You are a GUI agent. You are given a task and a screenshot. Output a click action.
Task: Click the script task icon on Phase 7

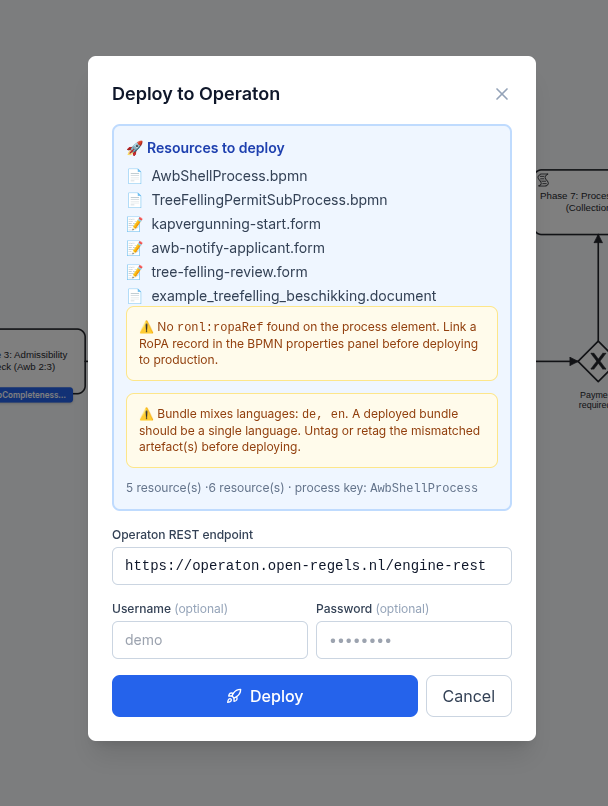coord(543,180)
